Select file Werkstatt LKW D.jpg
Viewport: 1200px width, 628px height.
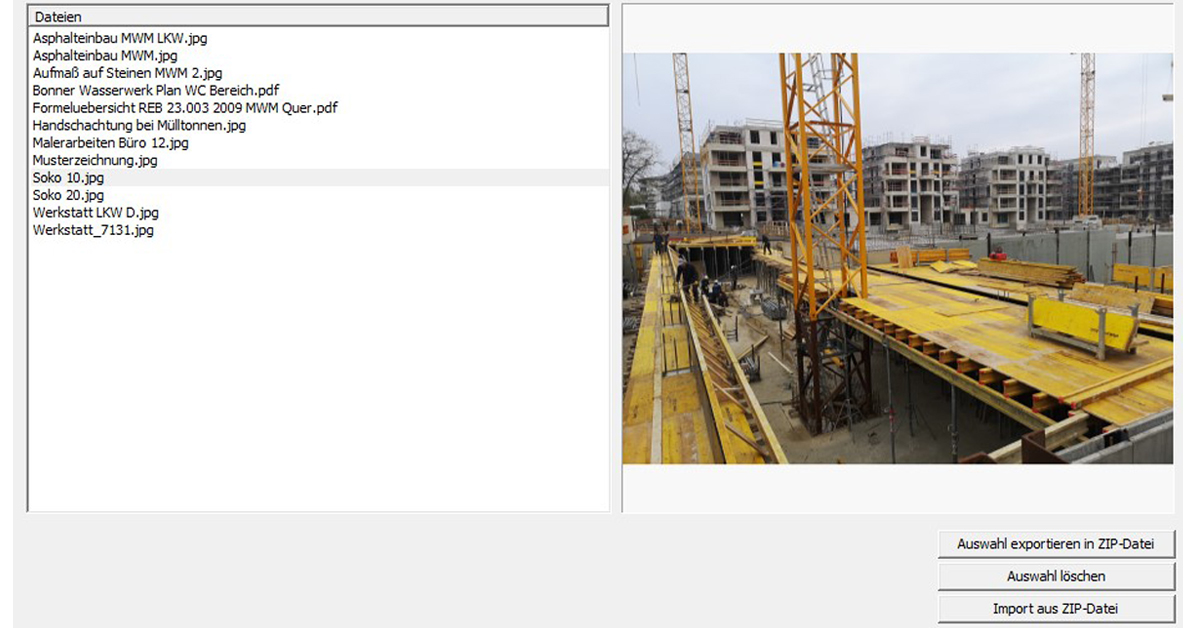(95, 213)
